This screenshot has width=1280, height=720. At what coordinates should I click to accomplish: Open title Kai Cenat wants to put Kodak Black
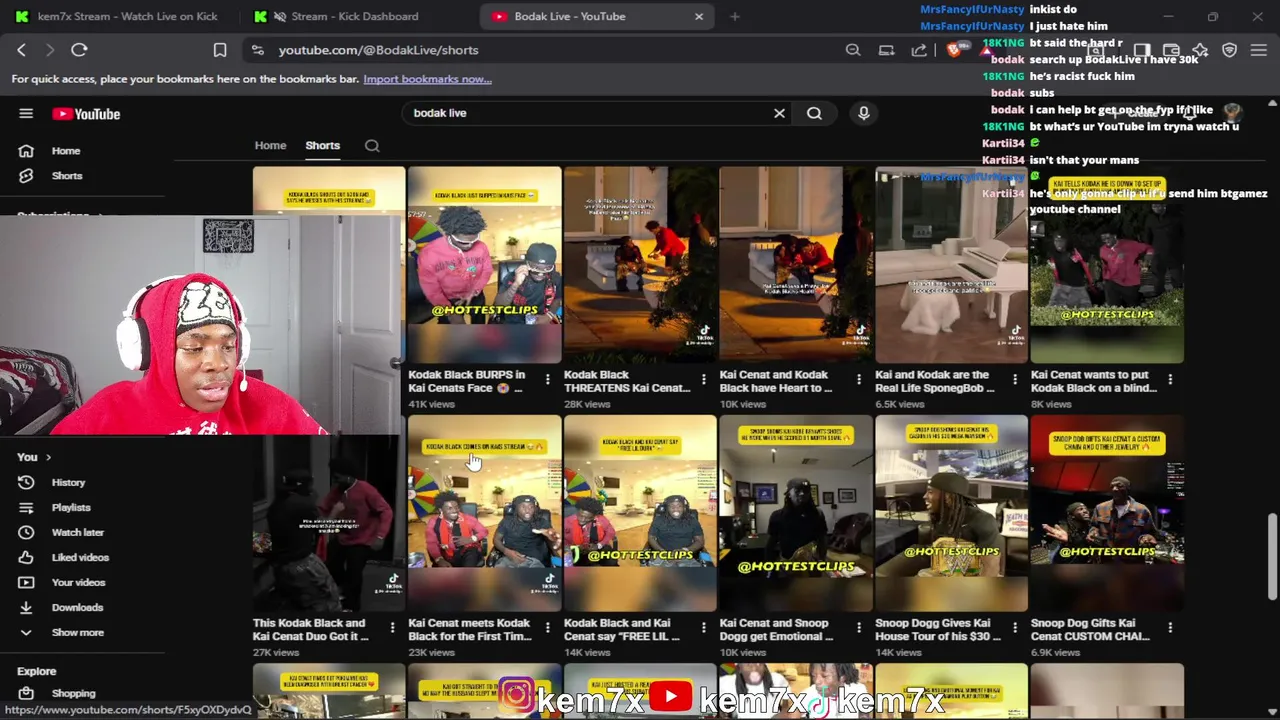(x=1090, y=381)
